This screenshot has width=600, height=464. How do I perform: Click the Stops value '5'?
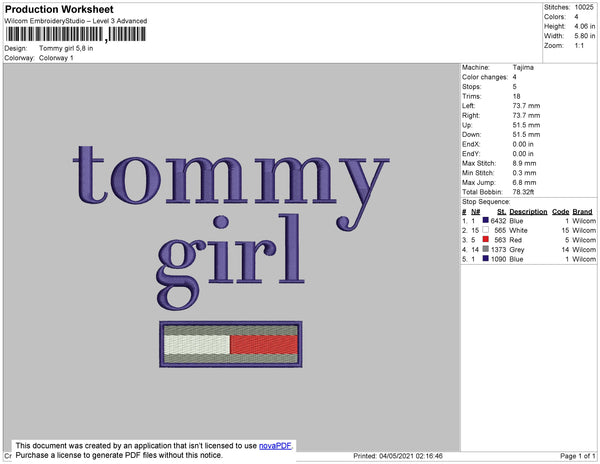(514, 86)
